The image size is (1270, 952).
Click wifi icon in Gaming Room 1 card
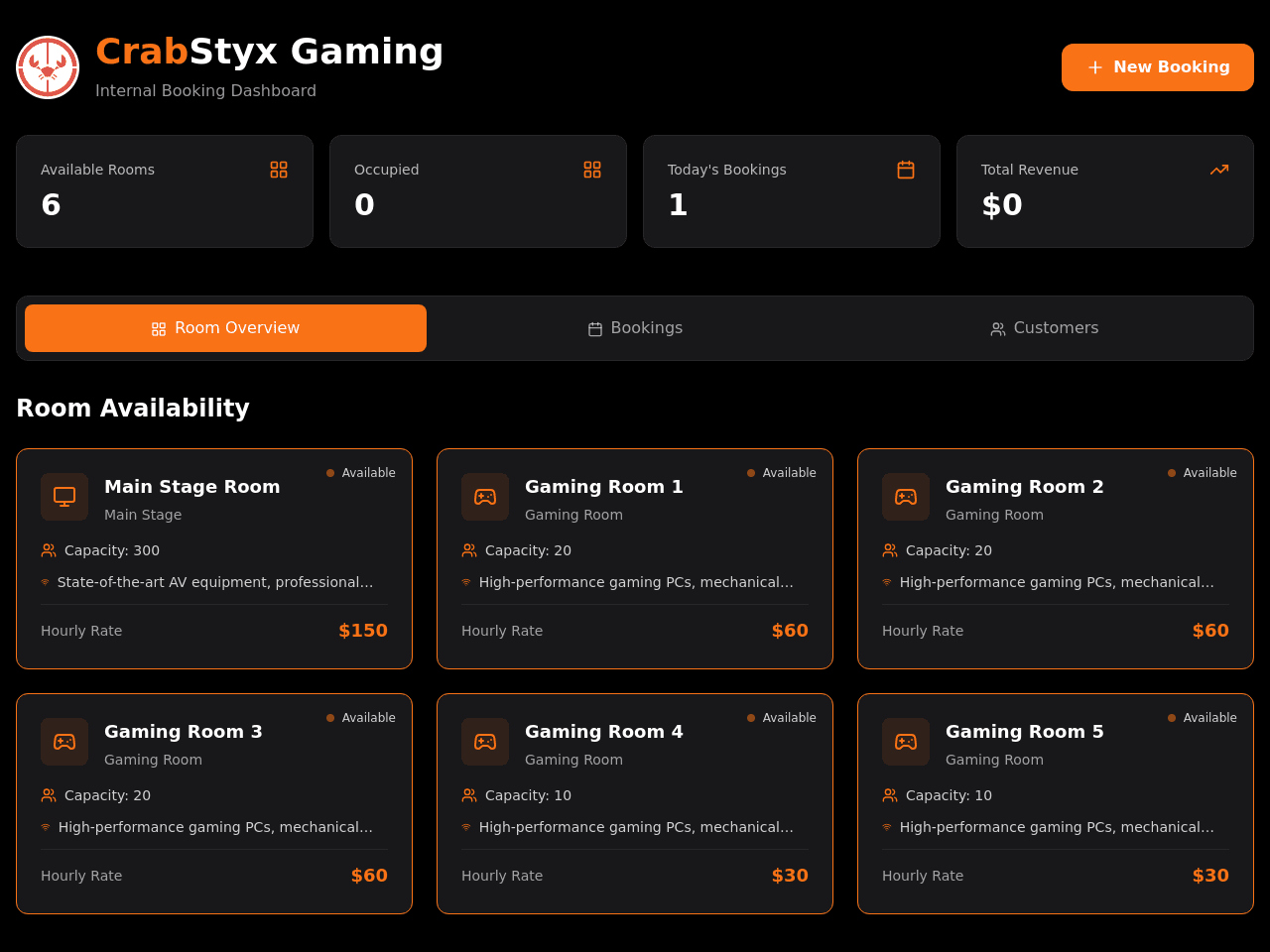[x=466, y=582]
